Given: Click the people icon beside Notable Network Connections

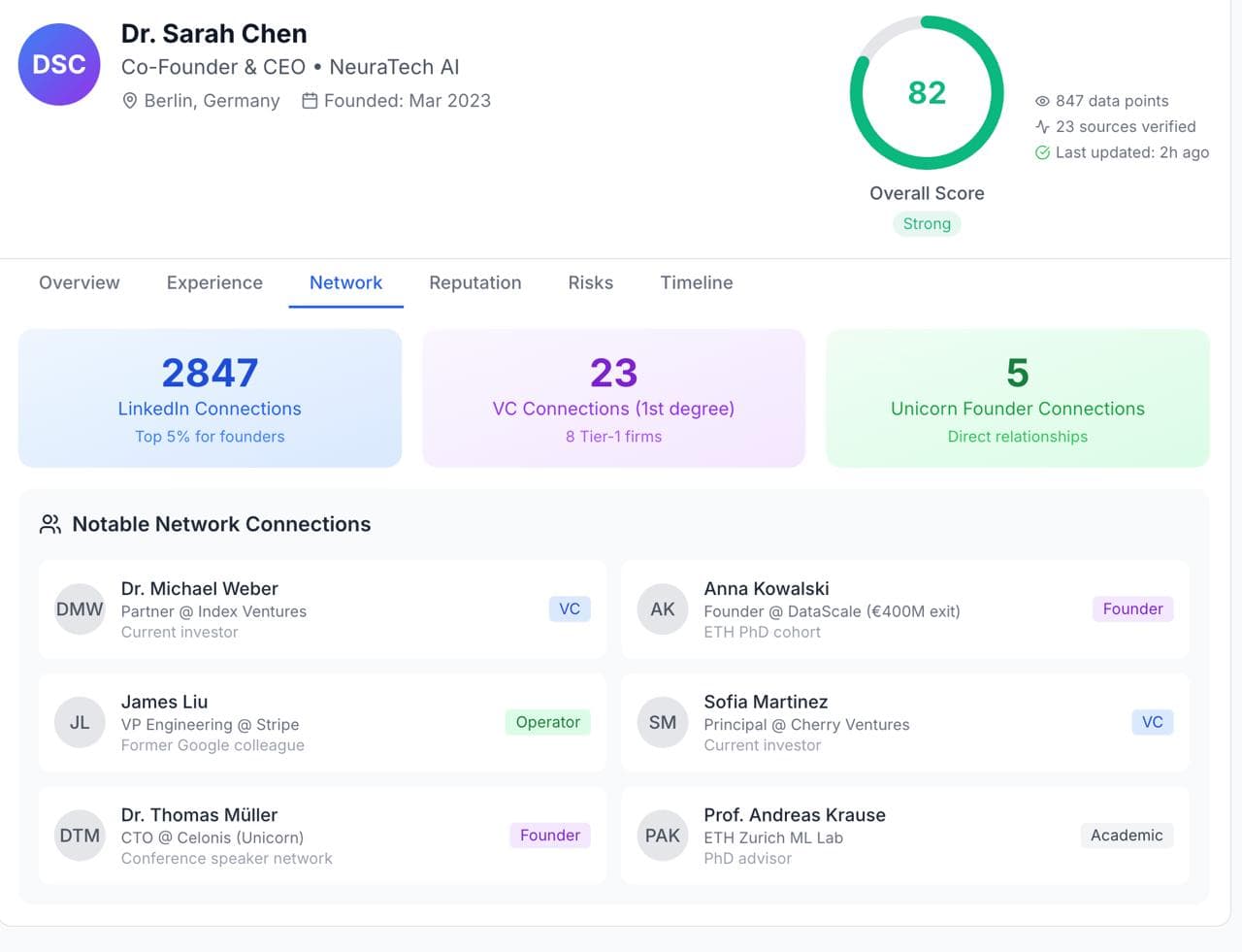Looking at the screenshot, I should click(x=50, y=524).
